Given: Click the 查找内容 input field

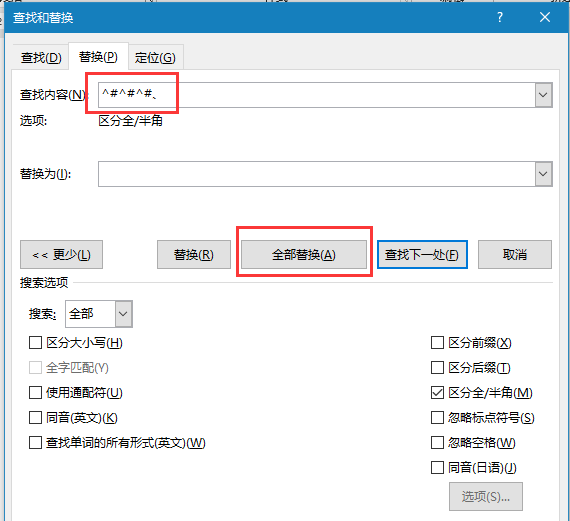Looking at the screenshot, I should tap(316, 95).
